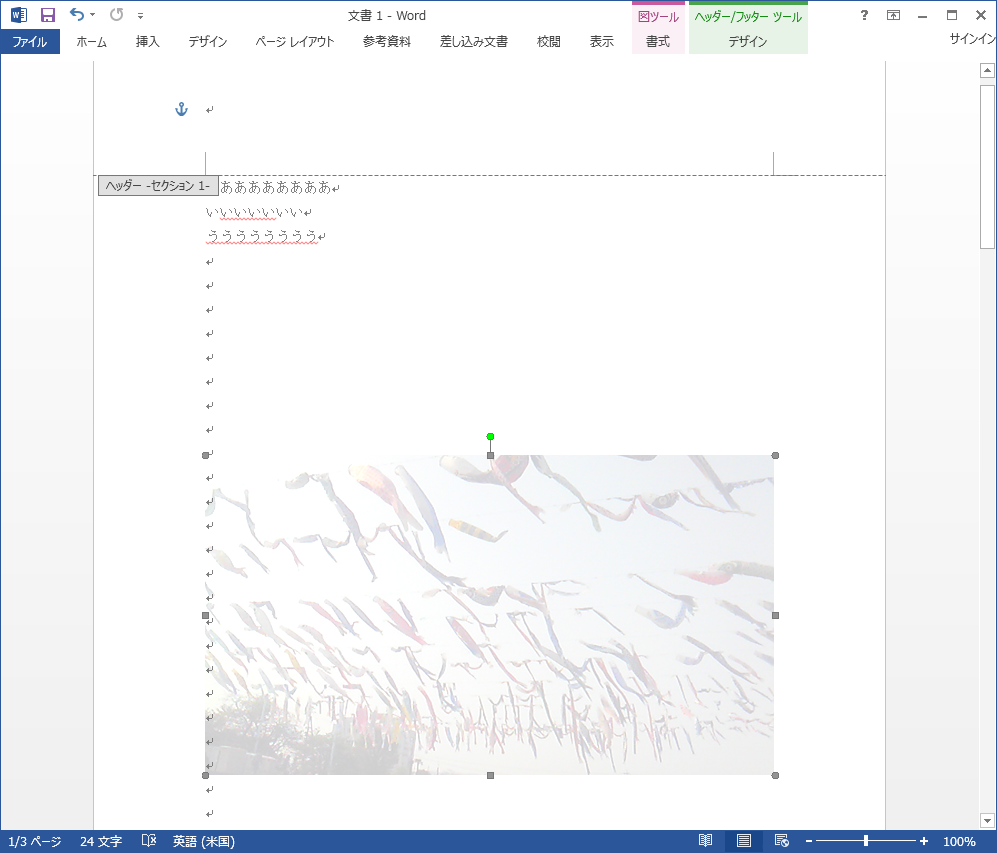Click the Undo arrow icon

pyautogui.click(x=77, y=15)
